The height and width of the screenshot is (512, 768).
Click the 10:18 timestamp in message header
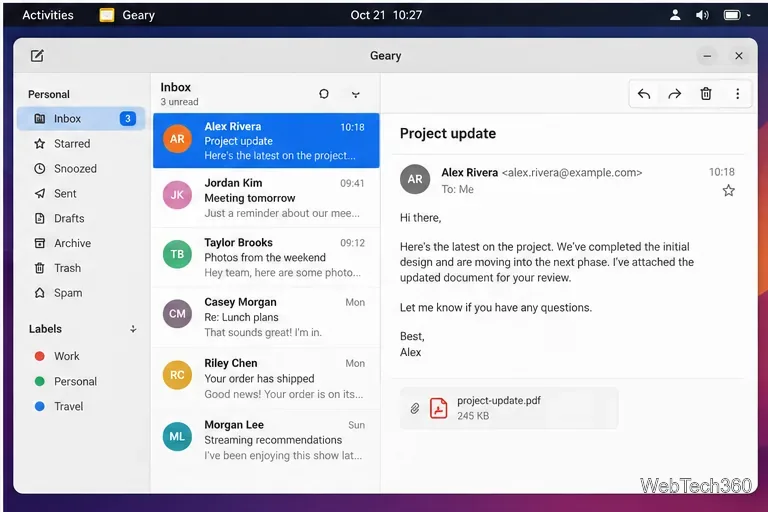point(721,172)
